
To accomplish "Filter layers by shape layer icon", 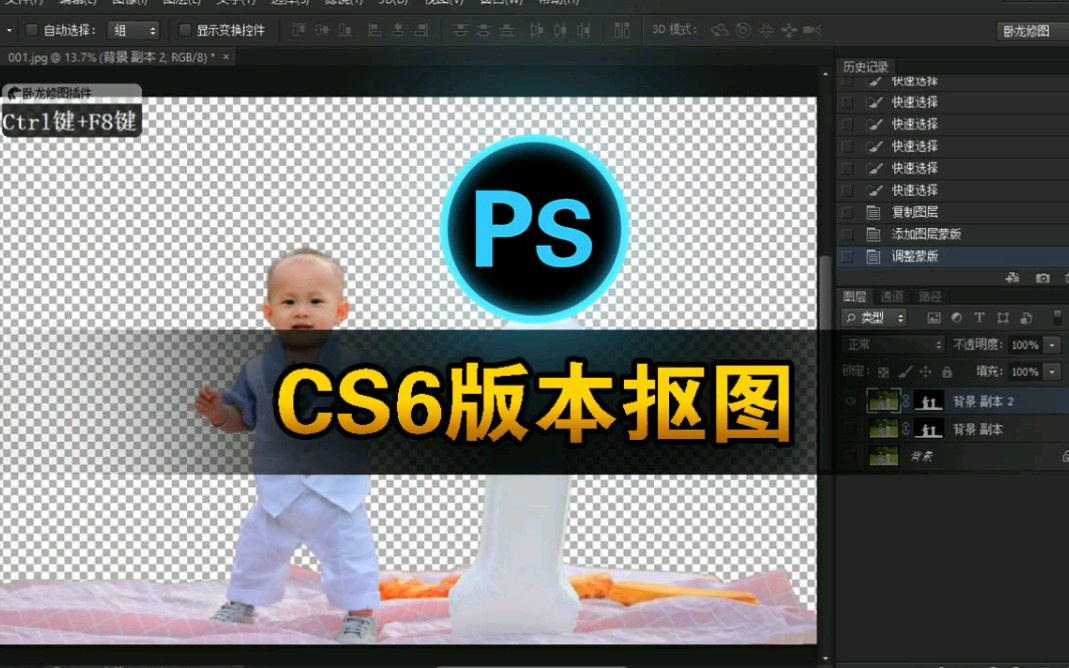I will [1003, 318].
